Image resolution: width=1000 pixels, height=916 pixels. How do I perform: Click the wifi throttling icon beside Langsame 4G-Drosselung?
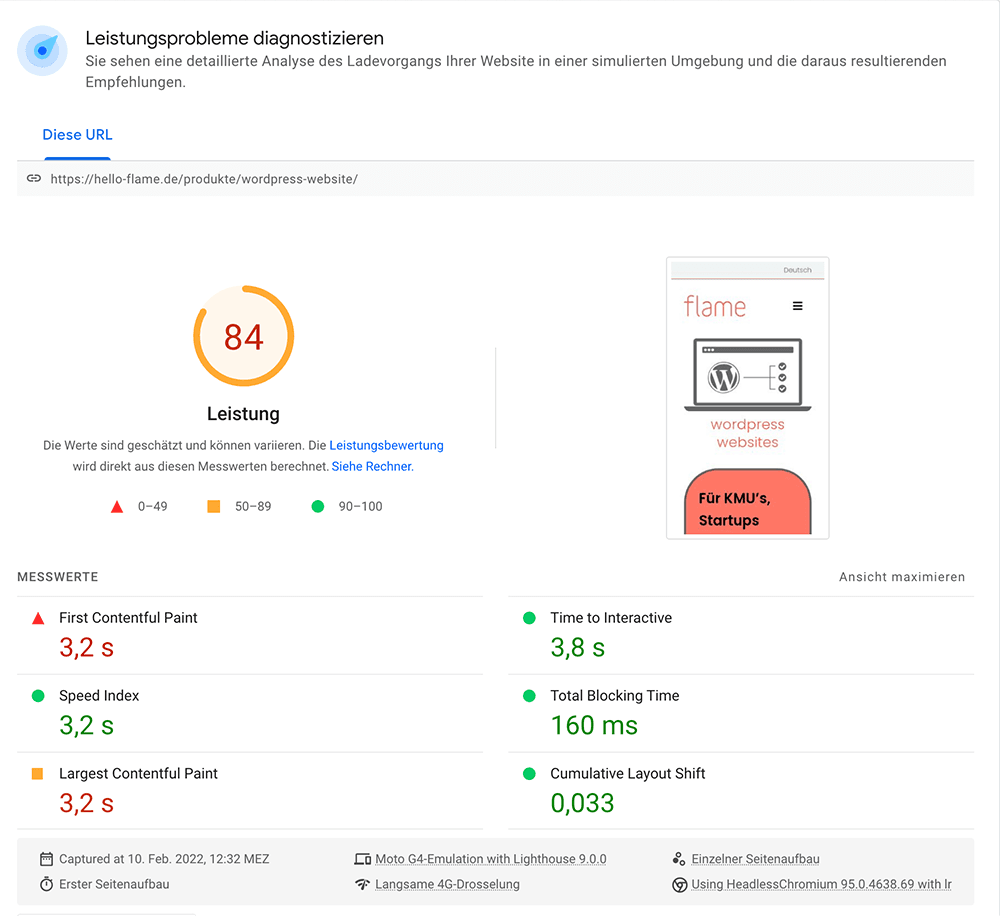click(x=363, y=884)
